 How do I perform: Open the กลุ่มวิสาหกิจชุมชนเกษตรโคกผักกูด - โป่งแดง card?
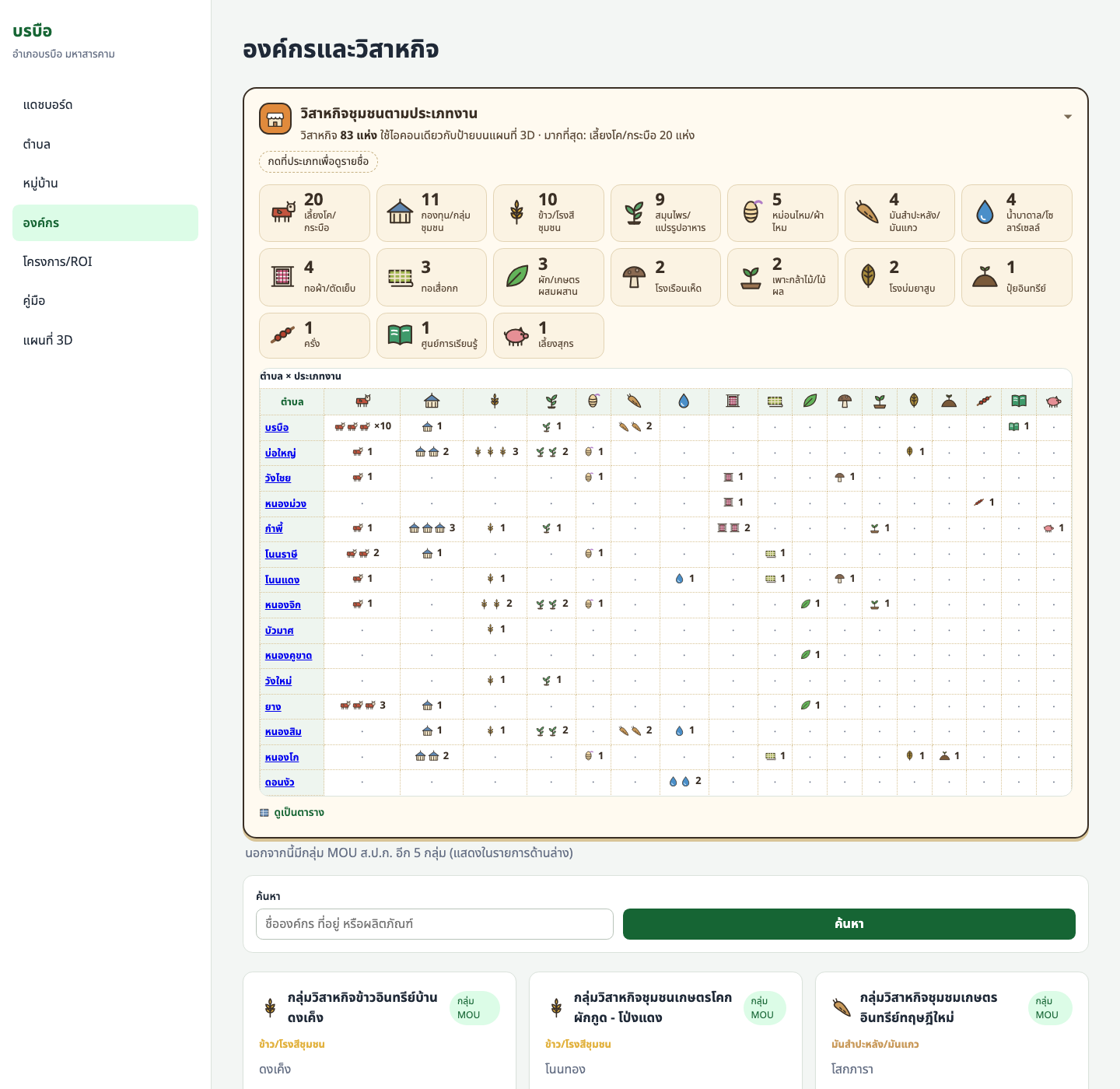(666, 1031)
